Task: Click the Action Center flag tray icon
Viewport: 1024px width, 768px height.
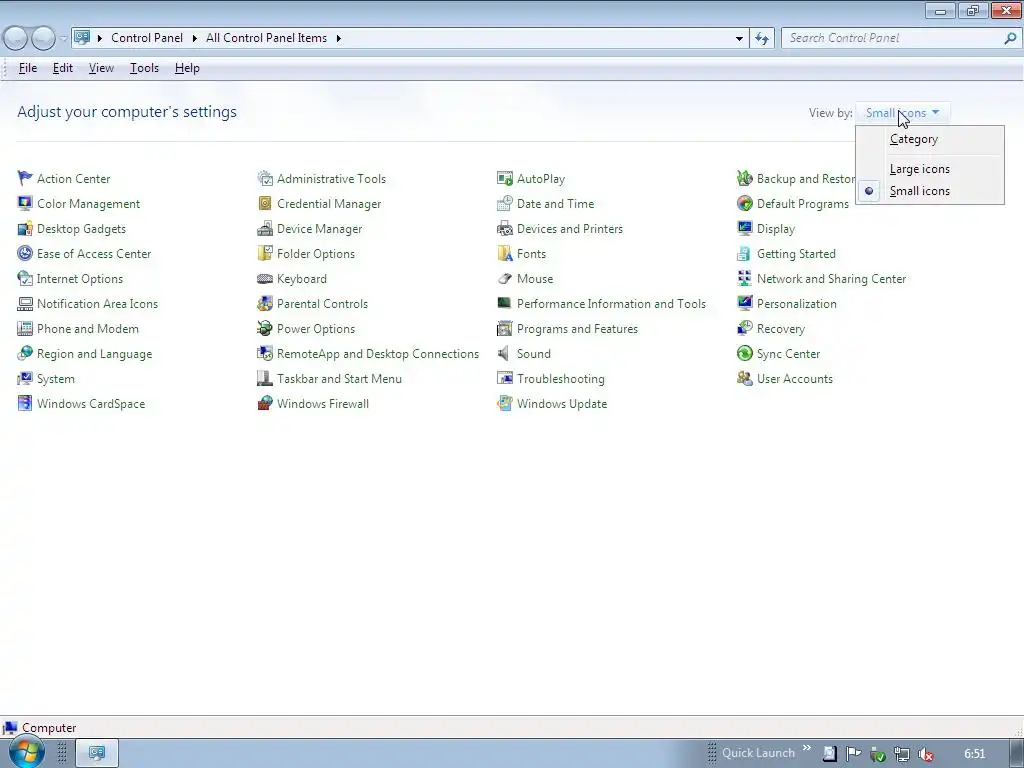Action: (x=853, y=754)
